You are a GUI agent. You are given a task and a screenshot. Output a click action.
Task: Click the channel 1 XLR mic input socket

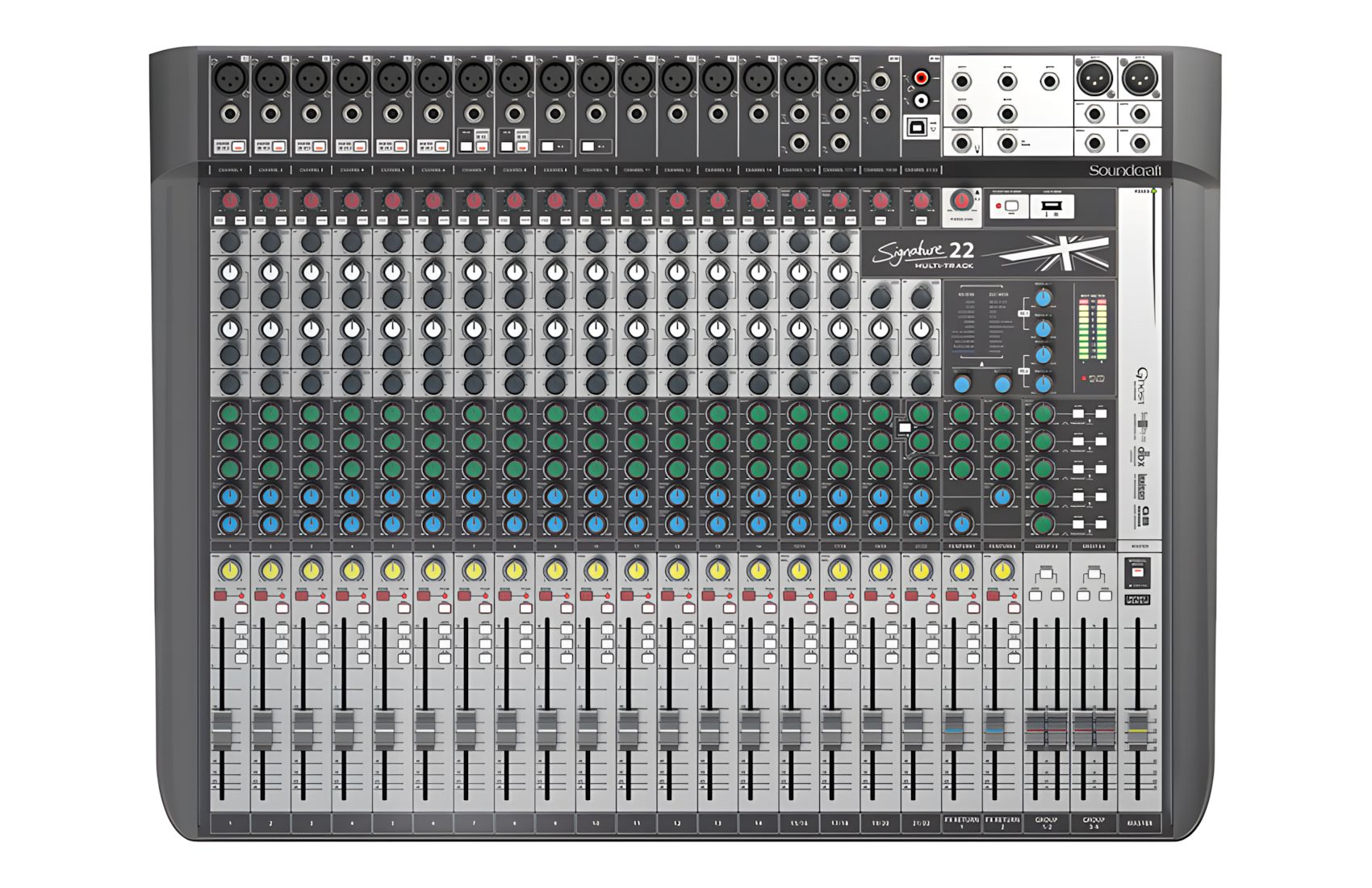(x=230, y=79)
